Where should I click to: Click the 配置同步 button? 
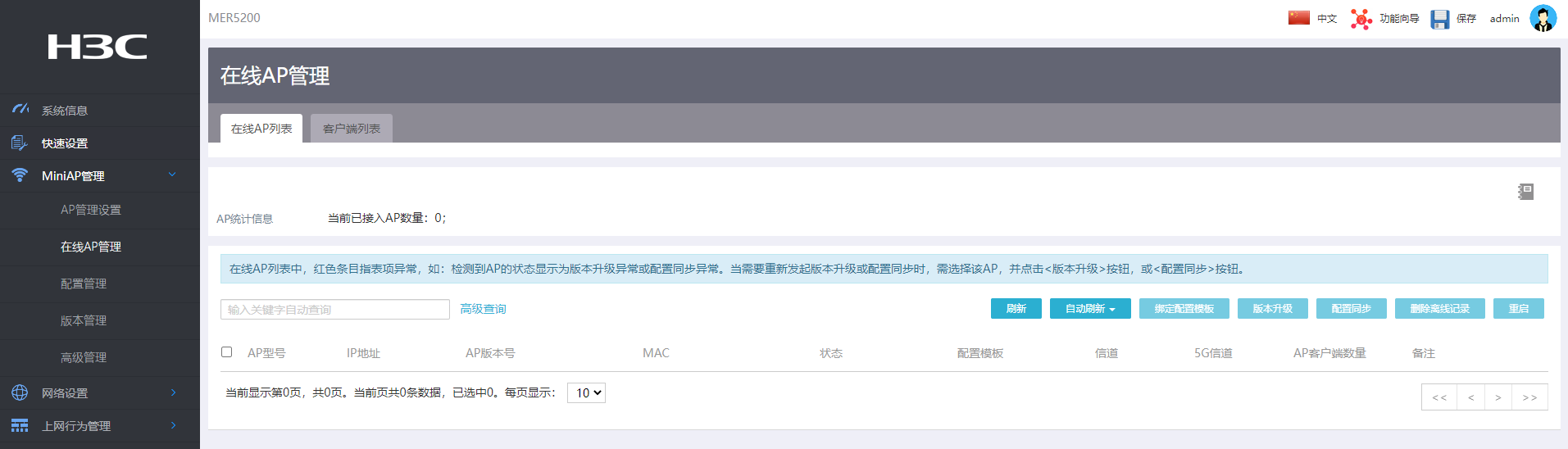click(1352, 308)
